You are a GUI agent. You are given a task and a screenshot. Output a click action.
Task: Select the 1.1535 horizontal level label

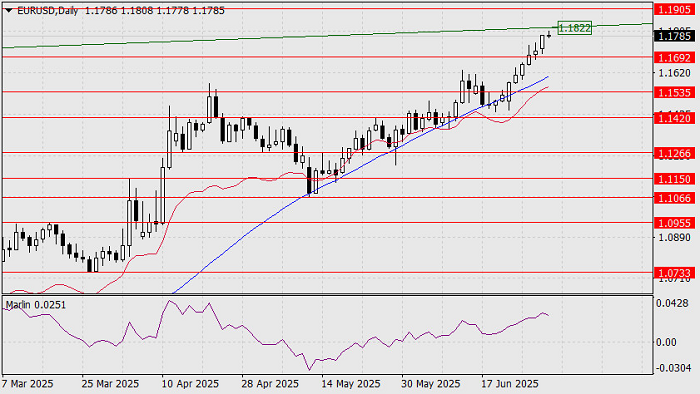[674, 92]
